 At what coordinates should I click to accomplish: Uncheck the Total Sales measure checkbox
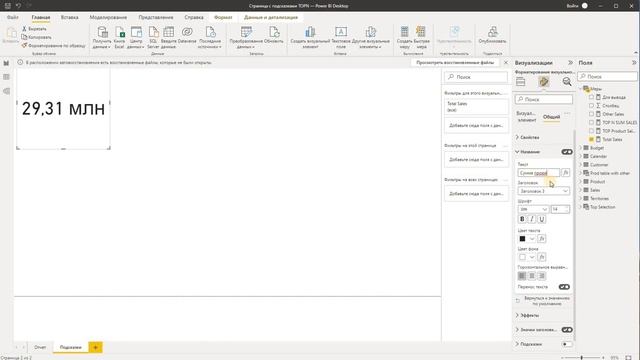click(x=591, y=139)
